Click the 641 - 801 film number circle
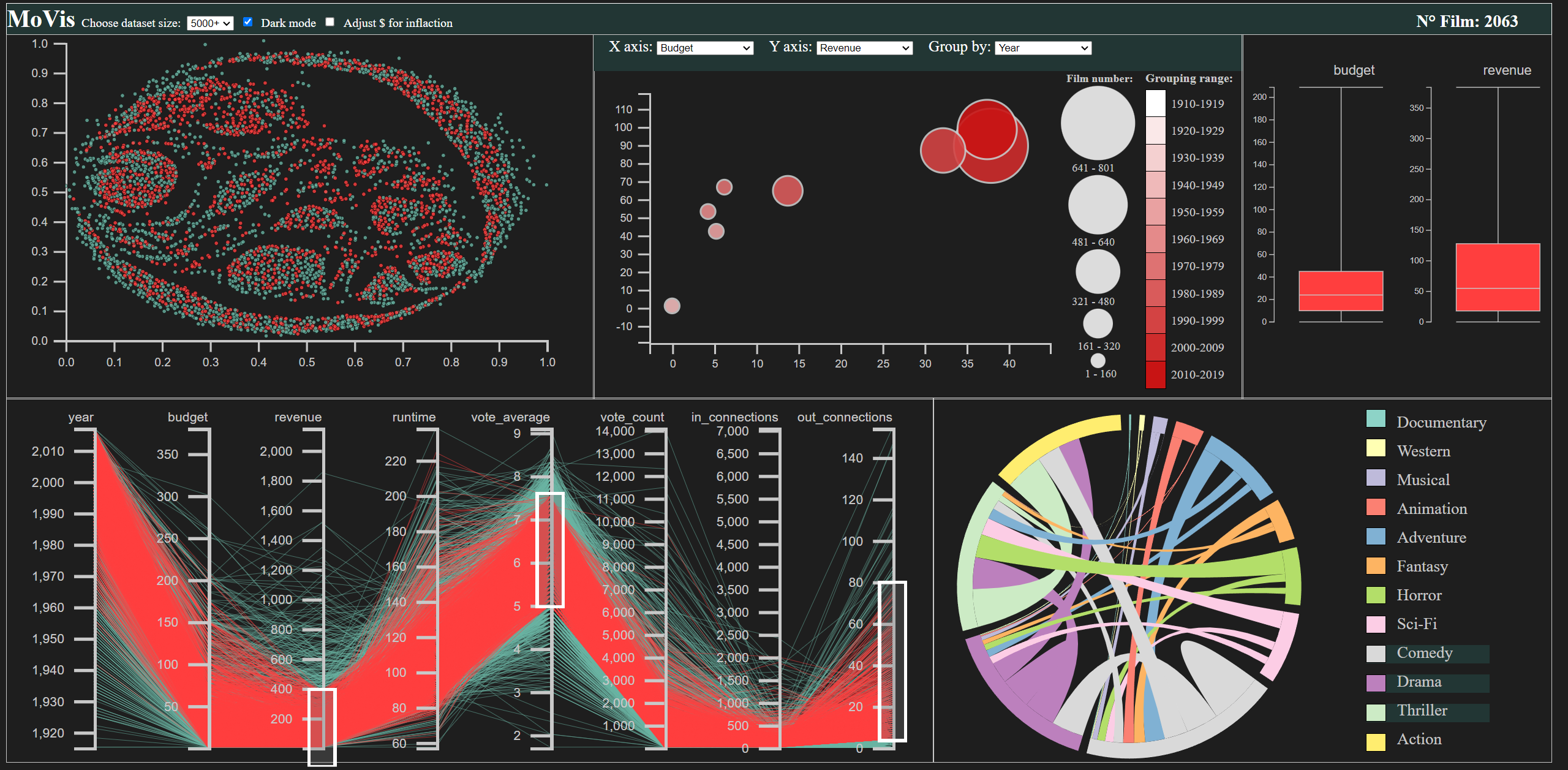 [1098, 123]
